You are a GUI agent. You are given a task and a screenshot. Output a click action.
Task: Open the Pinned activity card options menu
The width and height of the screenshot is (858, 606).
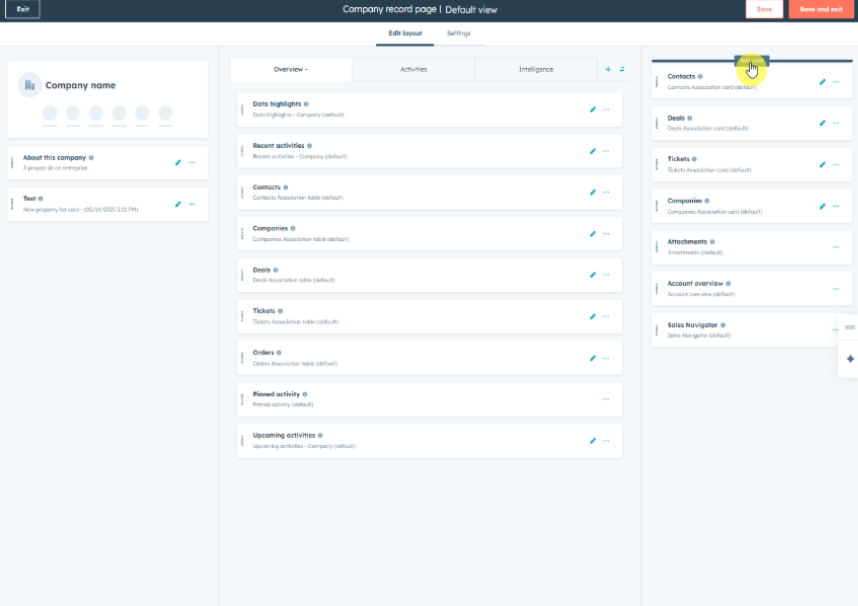(x=605, y=398)
